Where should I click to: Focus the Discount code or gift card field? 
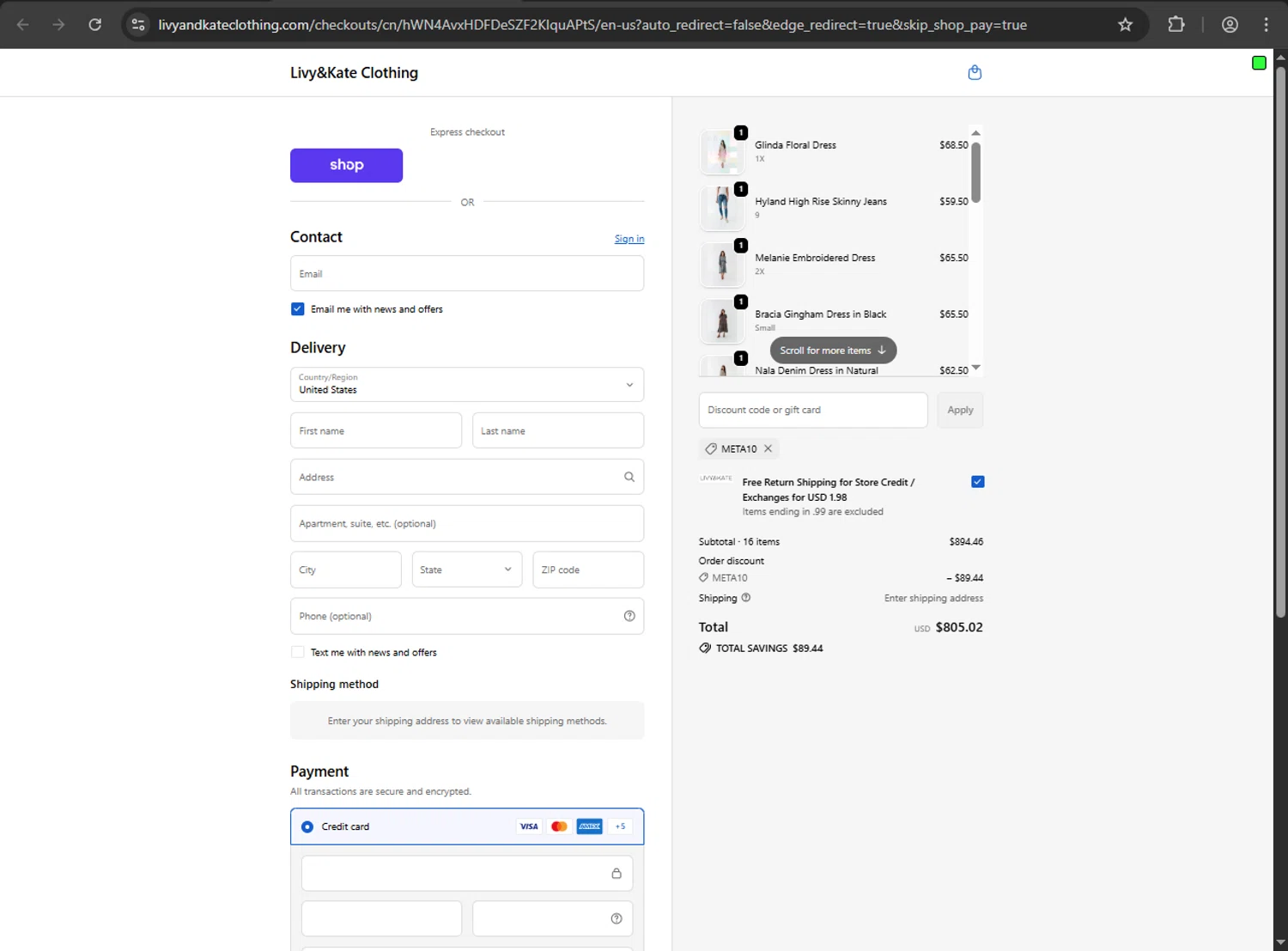pos(812,410)
